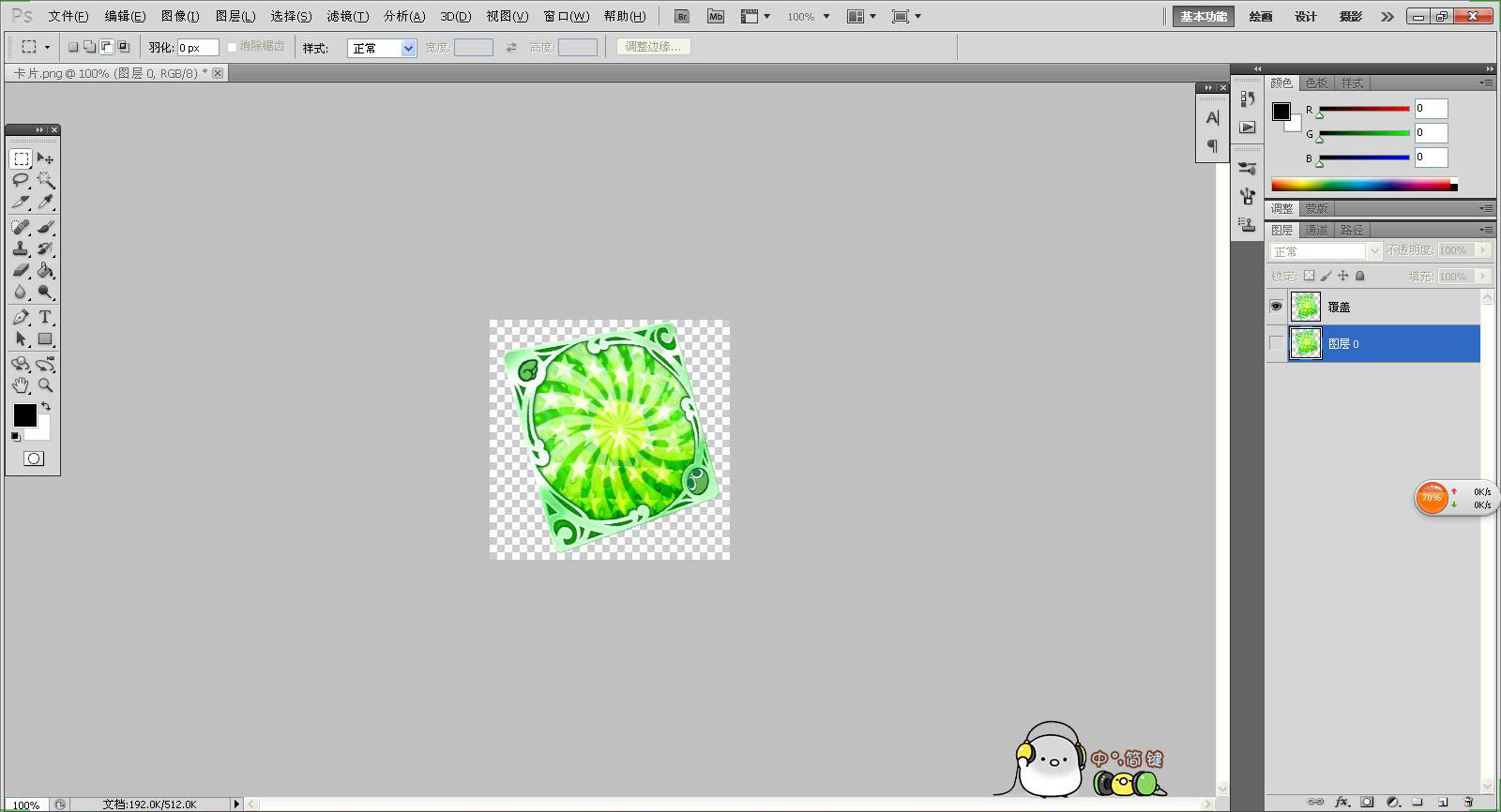1501x812 pixels.
Task: Open the Layers panel options menu
Action: pyautogui.click(x=1486, y=230)
